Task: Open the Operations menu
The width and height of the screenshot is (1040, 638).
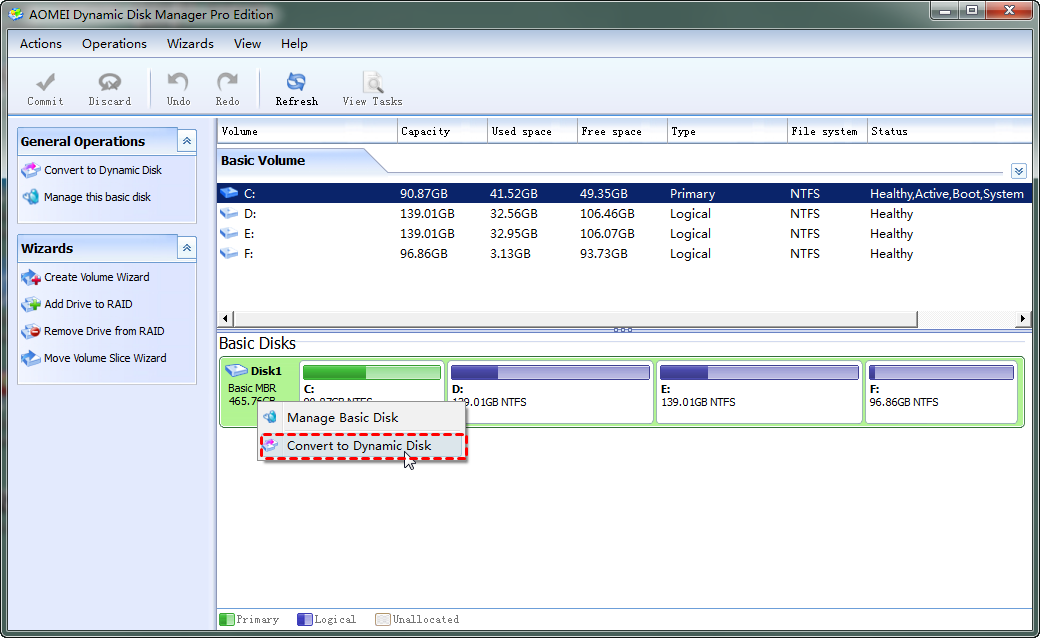Action: coord(114,44)
